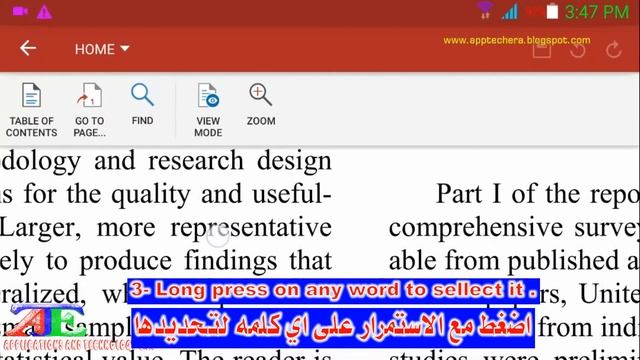The image size is (640, 360).
Task: Change the View Mode
Action: (208, 110)
